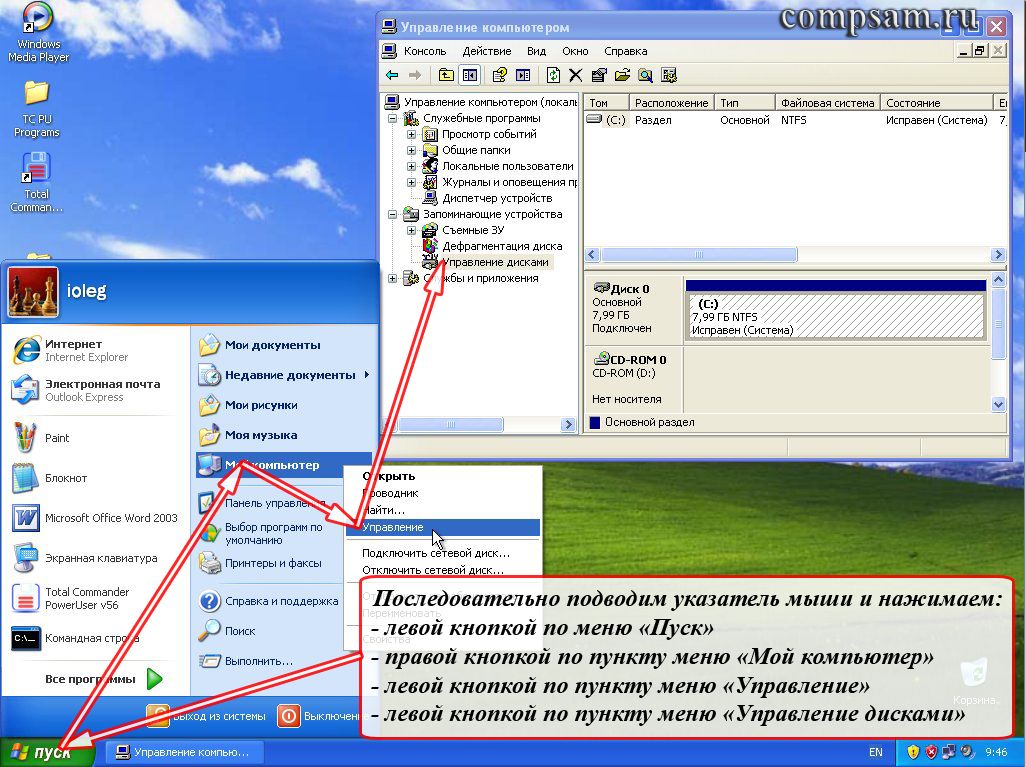1026x767 pixels.
Task: Toggle the Show/Hide console tree toolbar button
Action: click(470, 75)
